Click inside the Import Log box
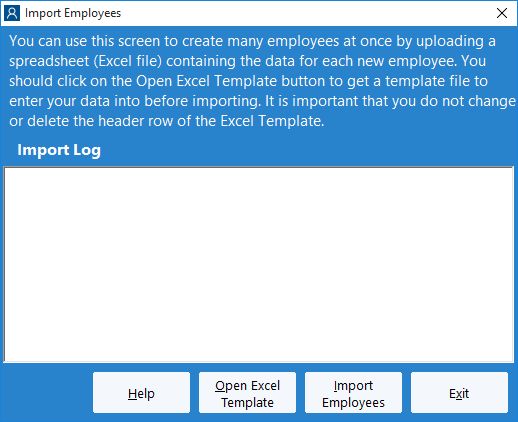The height and width of the screenshot is (422, 518). point(259,265)
